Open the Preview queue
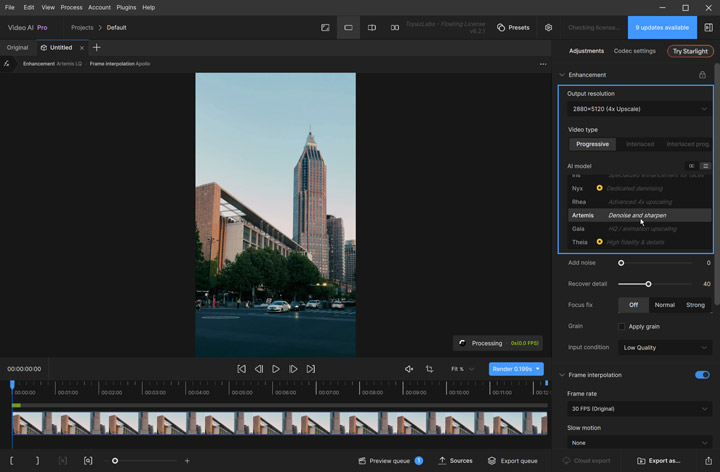The image size is (720, 472). coord(390,461)
